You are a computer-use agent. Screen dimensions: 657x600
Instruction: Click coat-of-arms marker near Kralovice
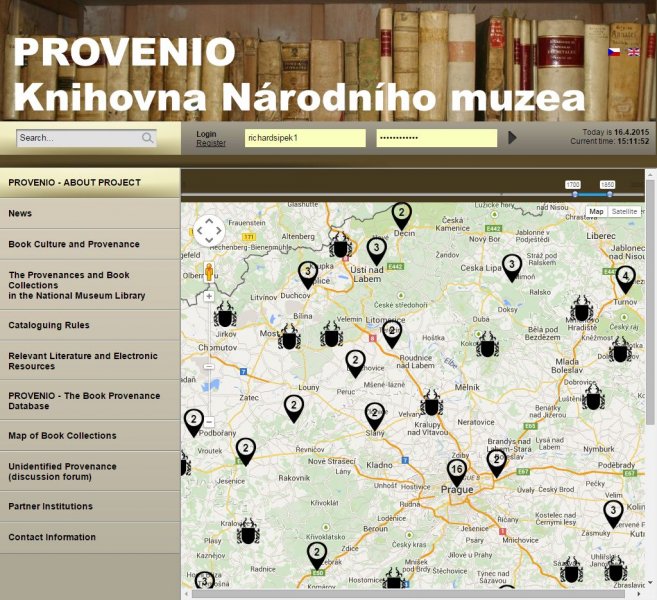[x=248, y=531]
